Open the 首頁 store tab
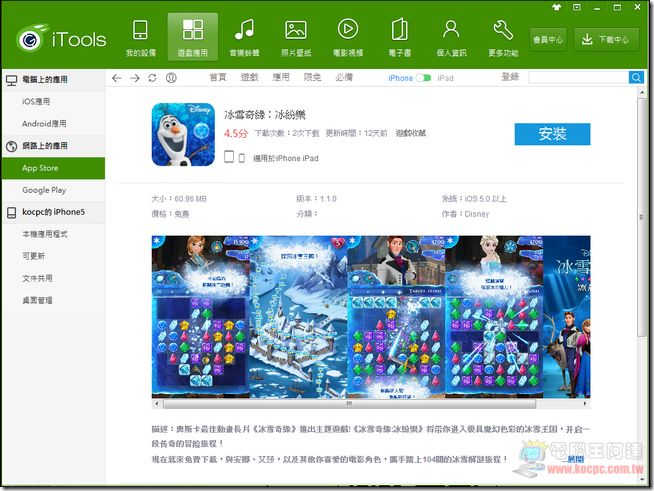Image resolution: width=654 pixels, height=491 pixels. [218, 77]
